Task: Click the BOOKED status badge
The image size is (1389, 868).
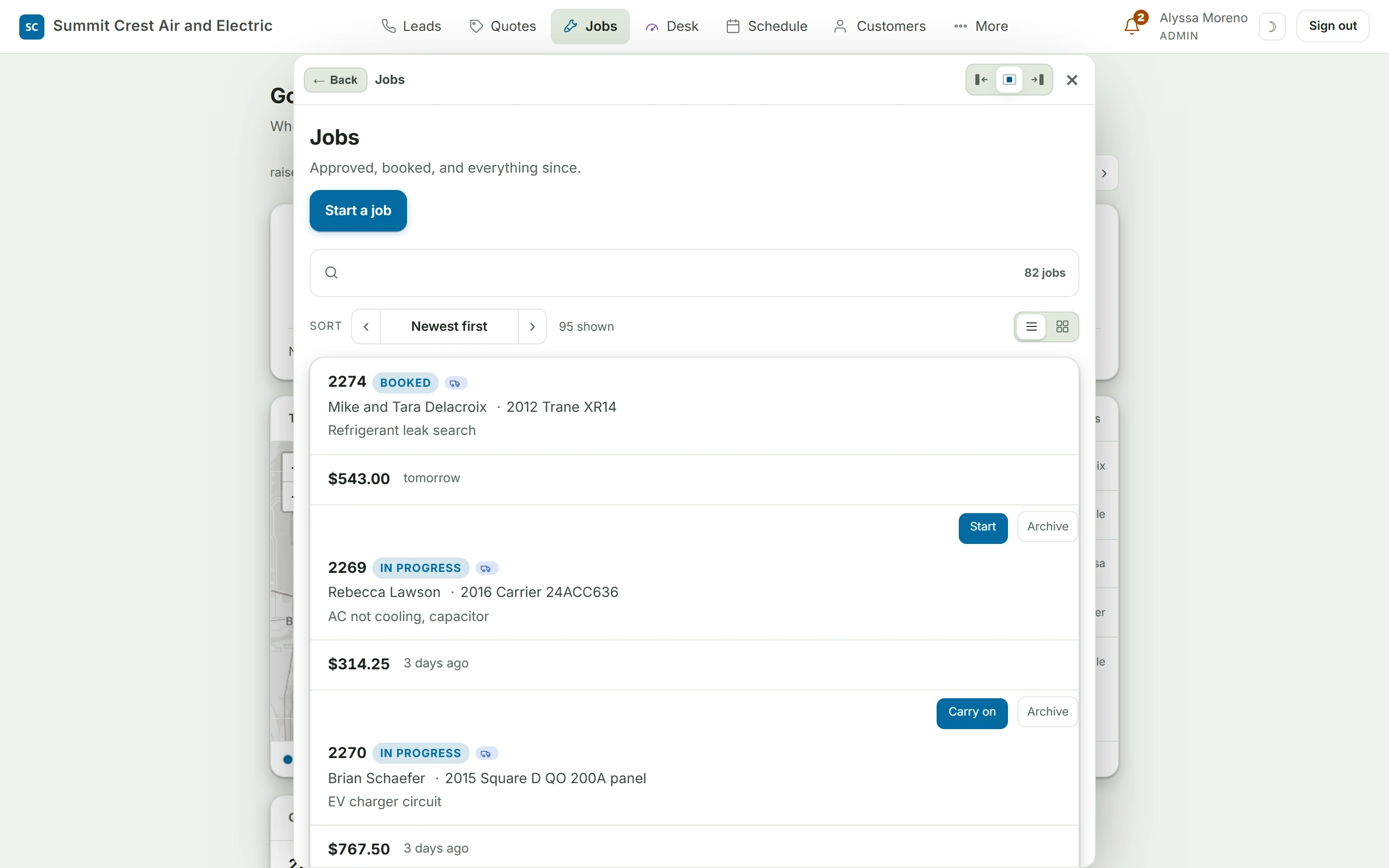Action: tap(405, 383)
